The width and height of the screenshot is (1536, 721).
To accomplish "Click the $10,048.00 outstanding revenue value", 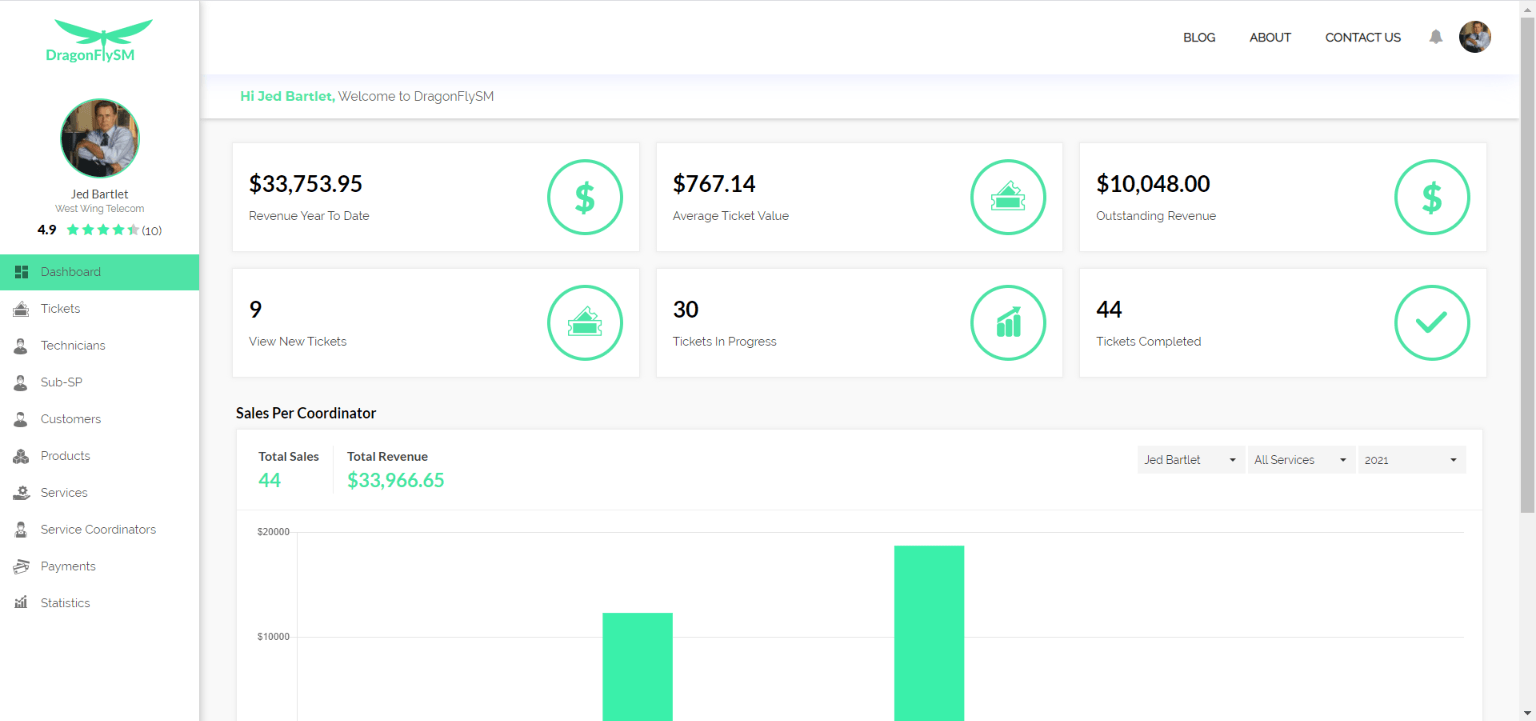I will (x=1153, y=184).
